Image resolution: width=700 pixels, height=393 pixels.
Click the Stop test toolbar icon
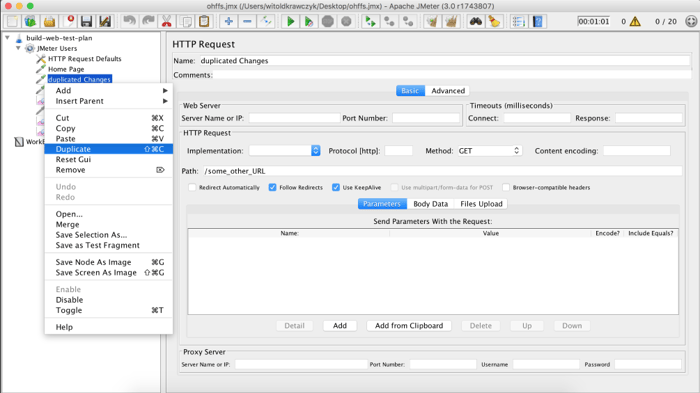[328, 21]
